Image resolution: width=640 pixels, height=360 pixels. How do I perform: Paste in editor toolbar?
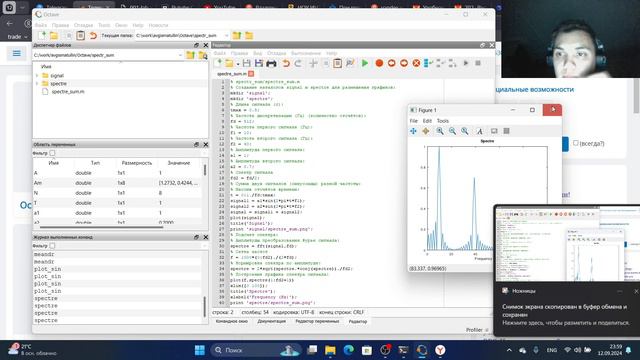click(x=337, y=63)
